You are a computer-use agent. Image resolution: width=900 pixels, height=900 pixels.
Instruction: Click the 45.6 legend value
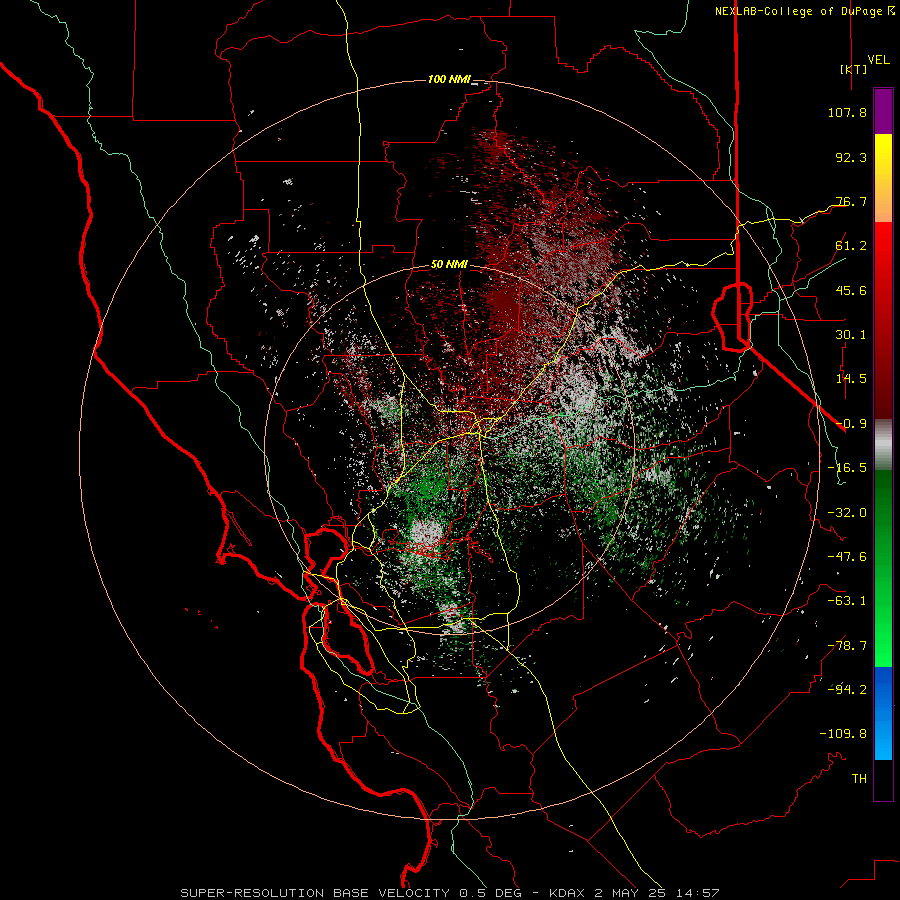[851, 290]
